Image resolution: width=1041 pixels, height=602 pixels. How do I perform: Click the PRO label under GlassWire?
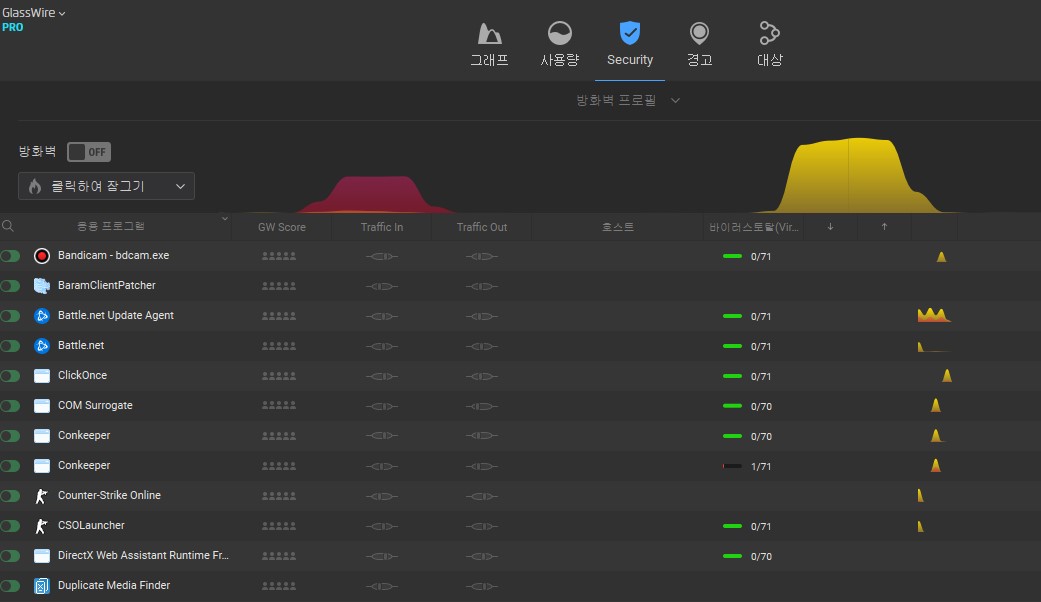13,27
